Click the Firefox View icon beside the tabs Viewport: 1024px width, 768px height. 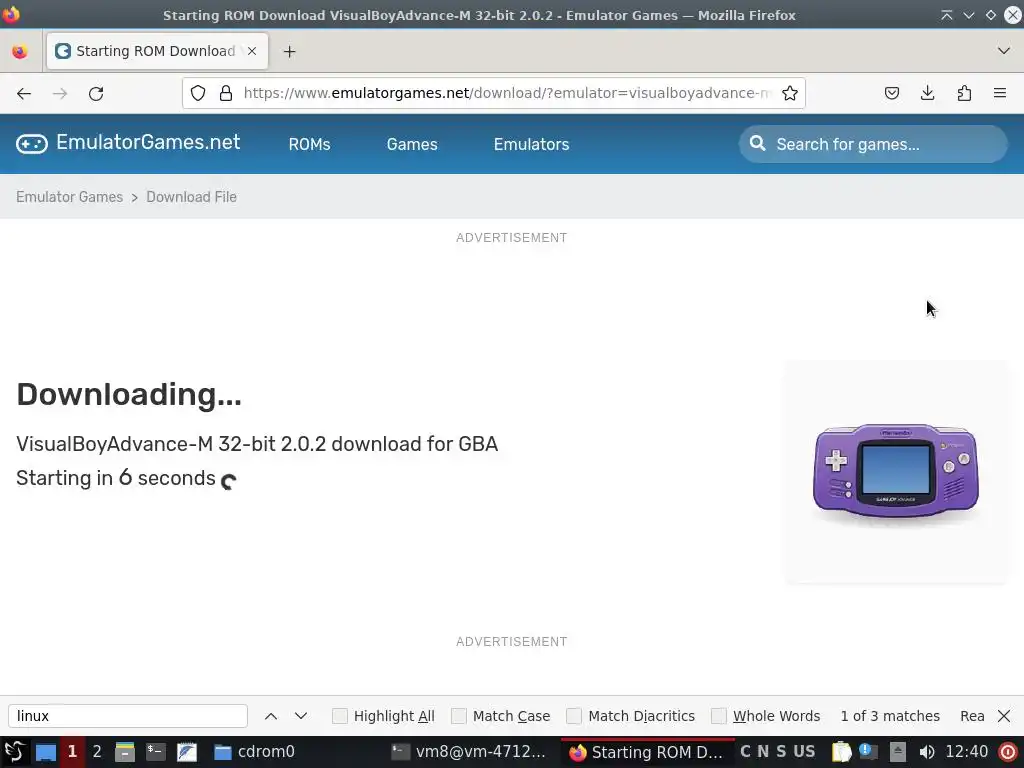pos(20,52)
